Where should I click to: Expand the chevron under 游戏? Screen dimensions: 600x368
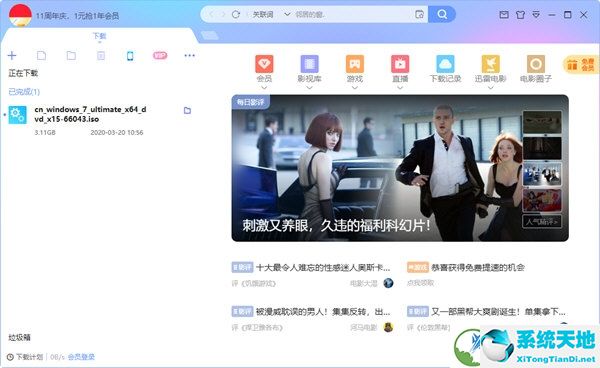tap(355, 88)
